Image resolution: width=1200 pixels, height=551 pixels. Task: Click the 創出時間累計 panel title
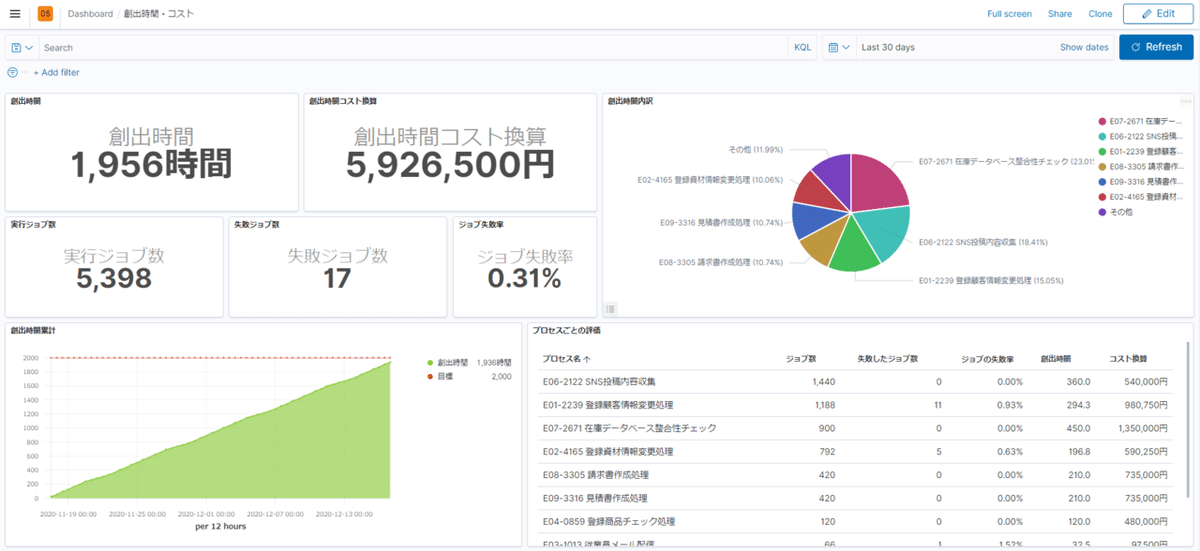(33, 330)
